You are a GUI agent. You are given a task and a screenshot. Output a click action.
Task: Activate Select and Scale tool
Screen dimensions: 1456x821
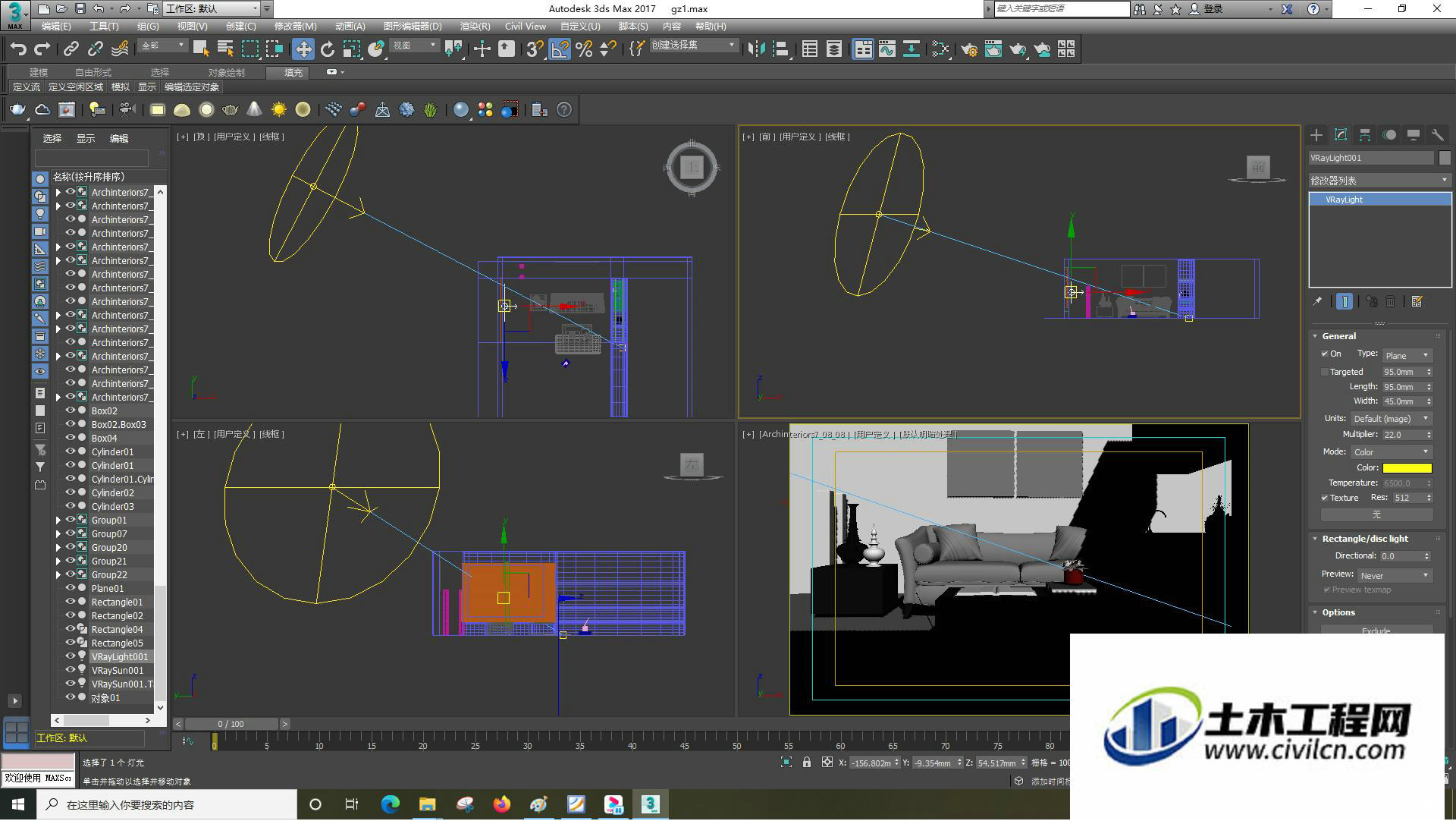(352, 49)
